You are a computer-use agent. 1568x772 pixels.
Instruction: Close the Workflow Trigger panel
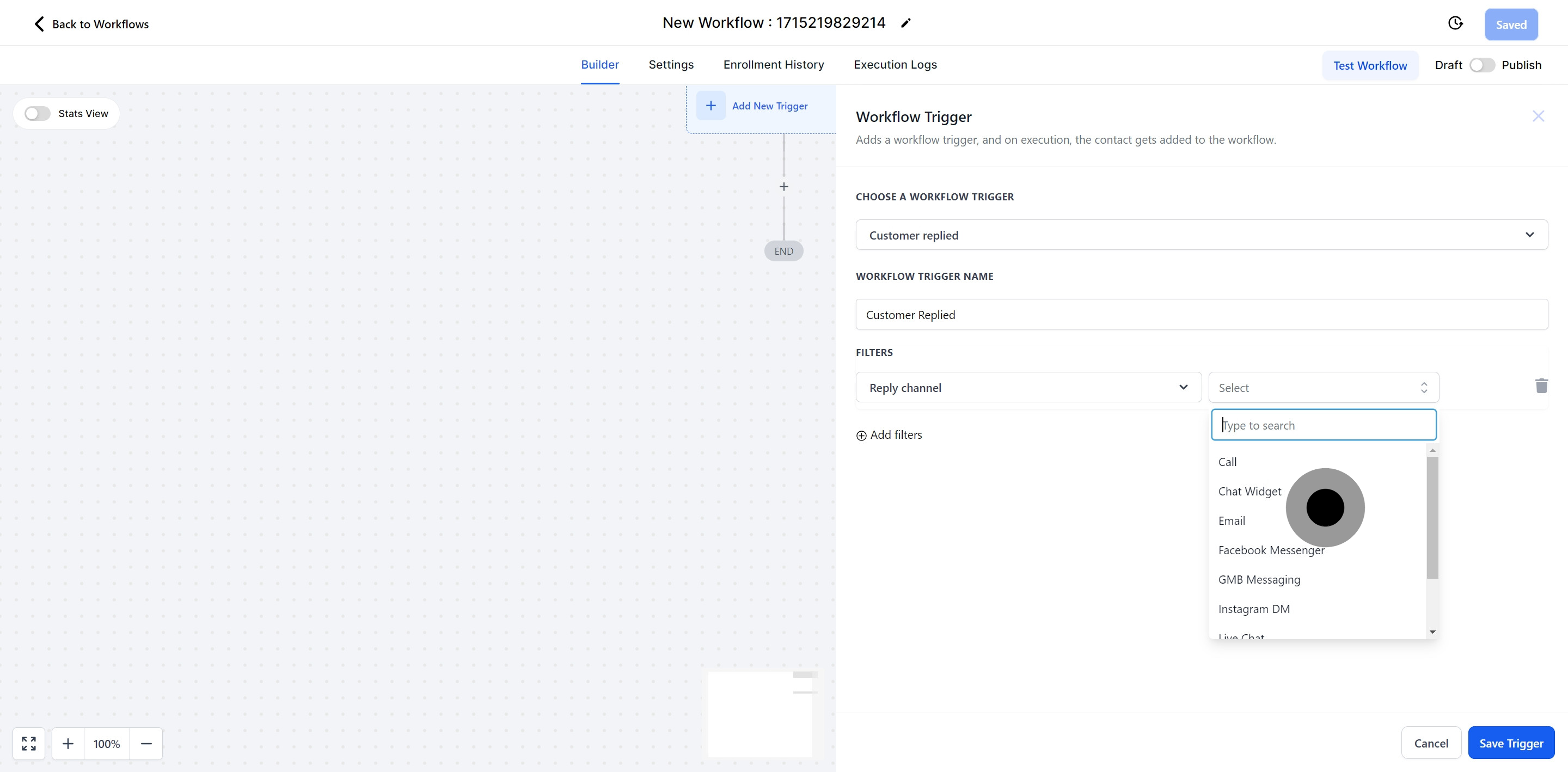pos(1538,115)
